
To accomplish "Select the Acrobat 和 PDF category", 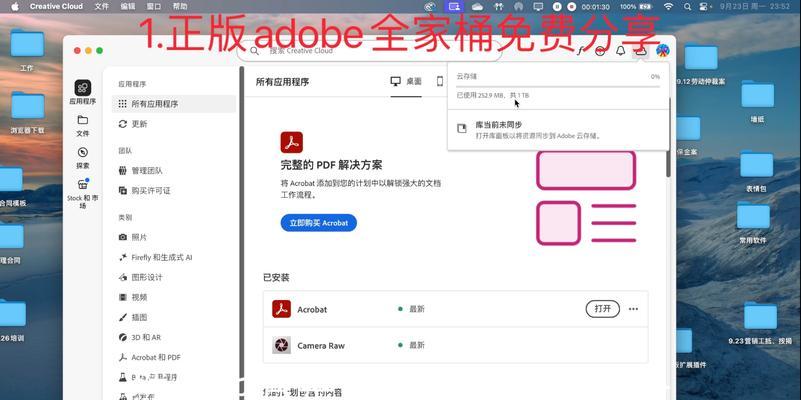I will pos(174,358).
